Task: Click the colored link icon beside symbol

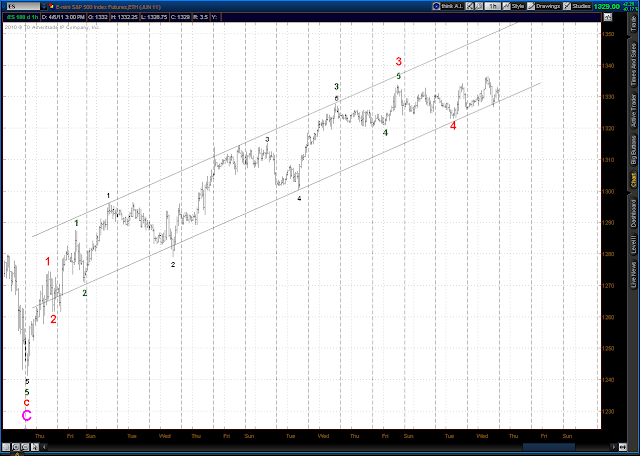Action: pos(51,6)
